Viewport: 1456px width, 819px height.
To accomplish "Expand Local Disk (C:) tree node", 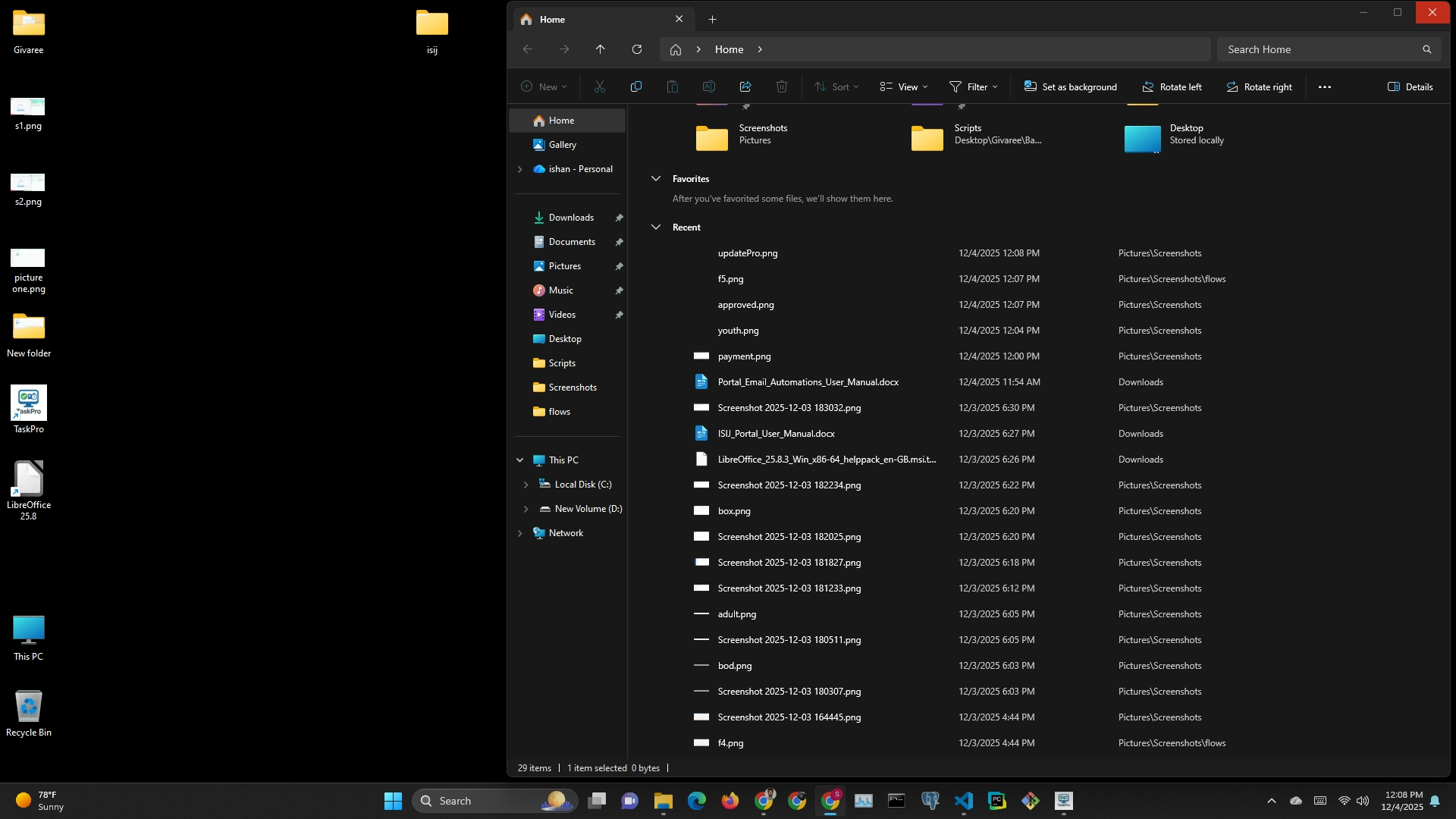I will pos(526,485).
